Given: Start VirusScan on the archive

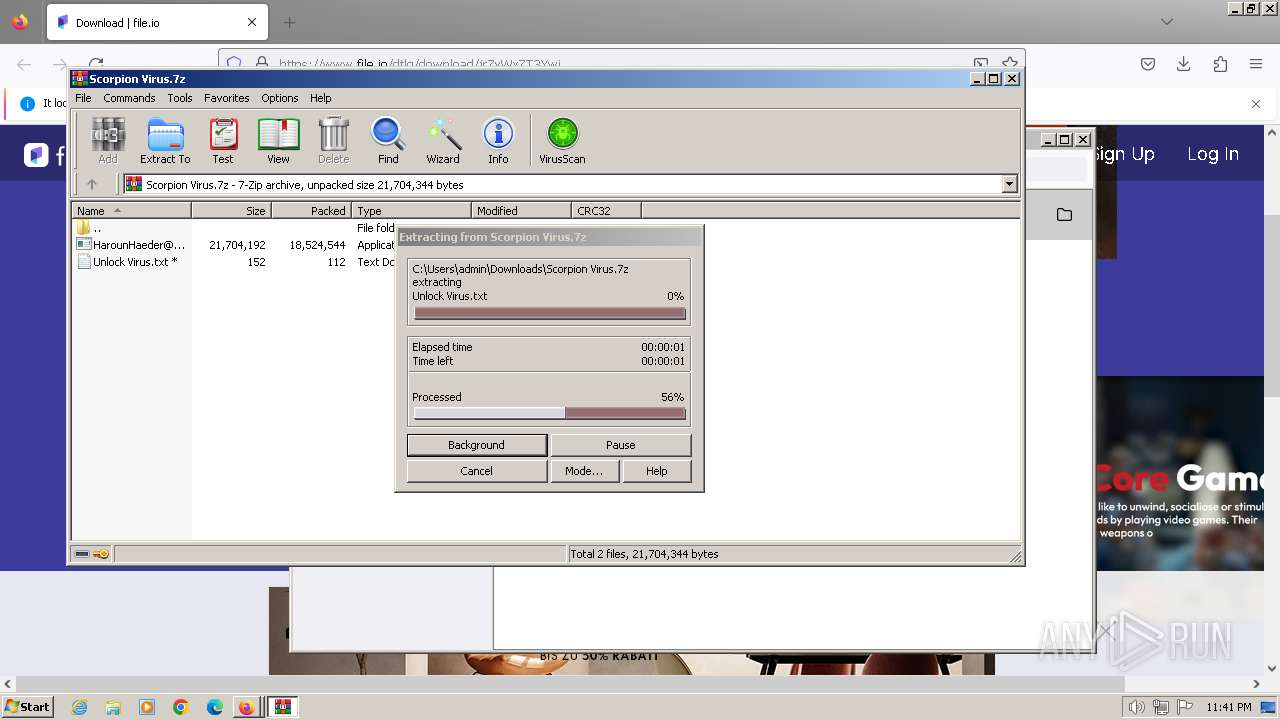Looking at the screenshot, I should pos(562,140).
